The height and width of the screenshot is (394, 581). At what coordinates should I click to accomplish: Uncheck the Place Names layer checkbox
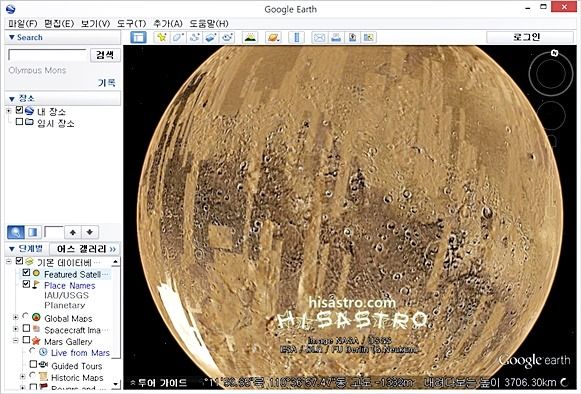(x=26, y=284)
